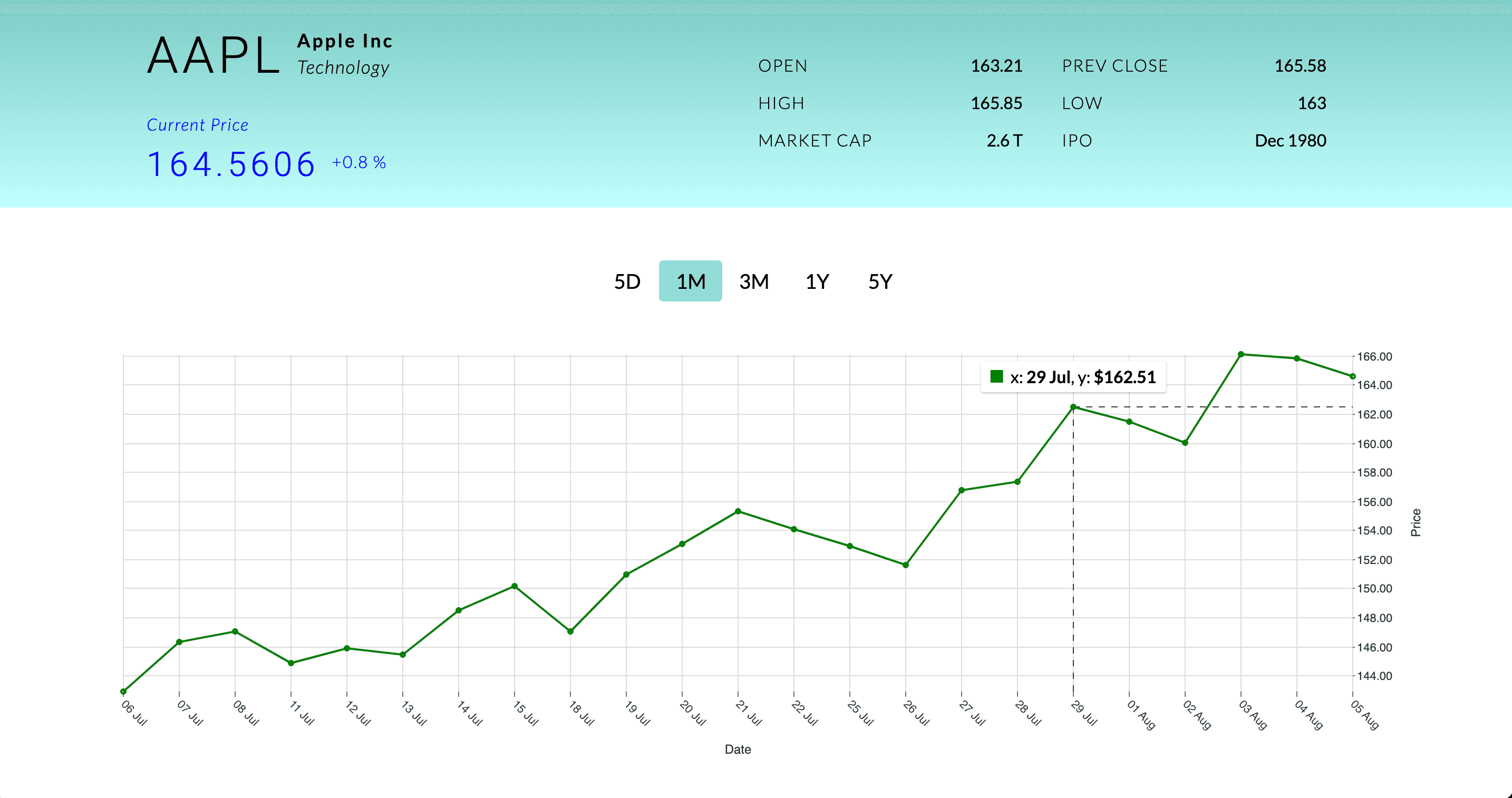The height and width of the screenshot is (798, 1512).
Task: Click the 144.00 price axis label
Action: pyautogui.click(x=1374, y=676)
